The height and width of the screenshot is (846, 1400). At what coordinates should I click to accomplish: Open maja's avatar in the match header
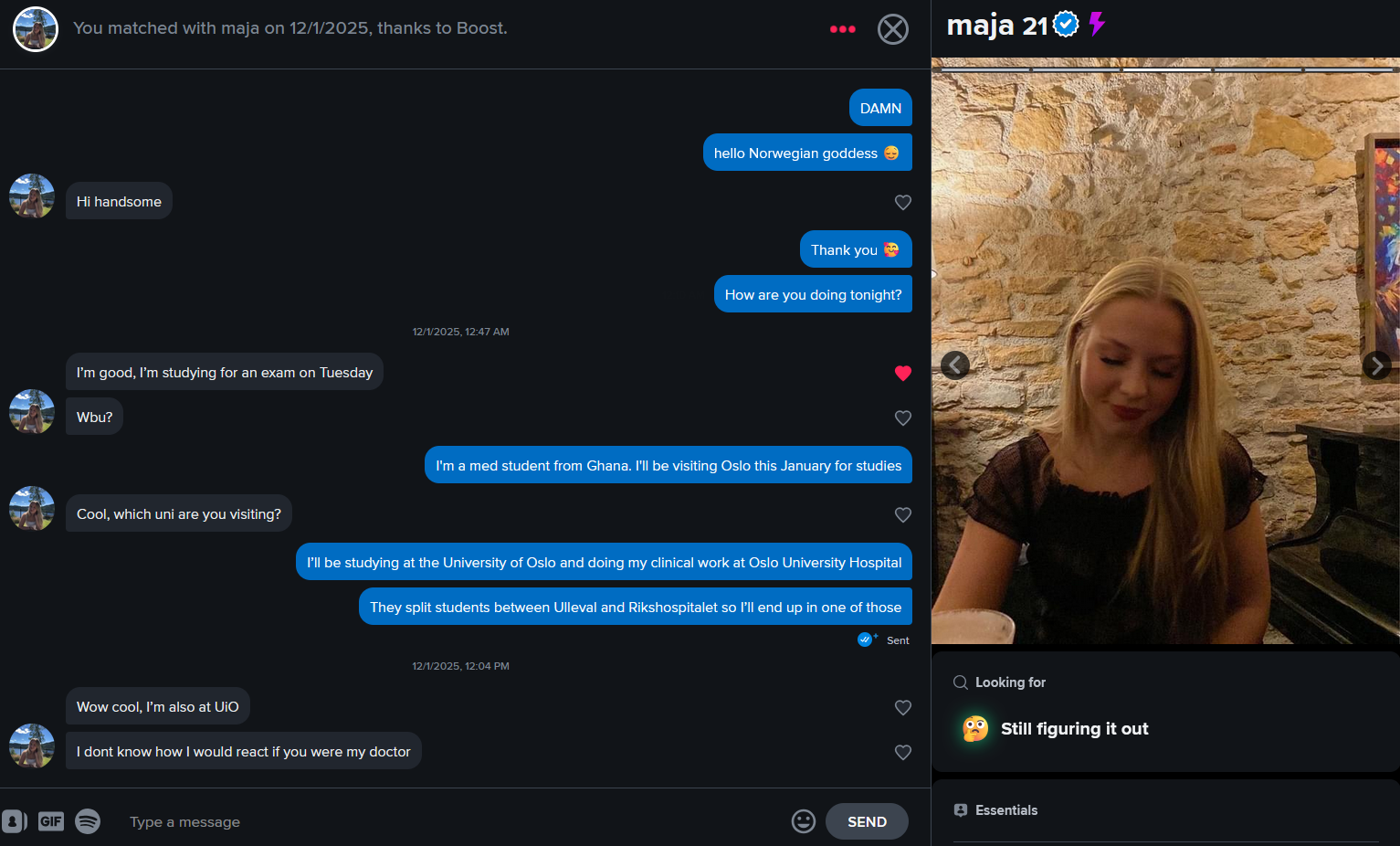(36, 29)
